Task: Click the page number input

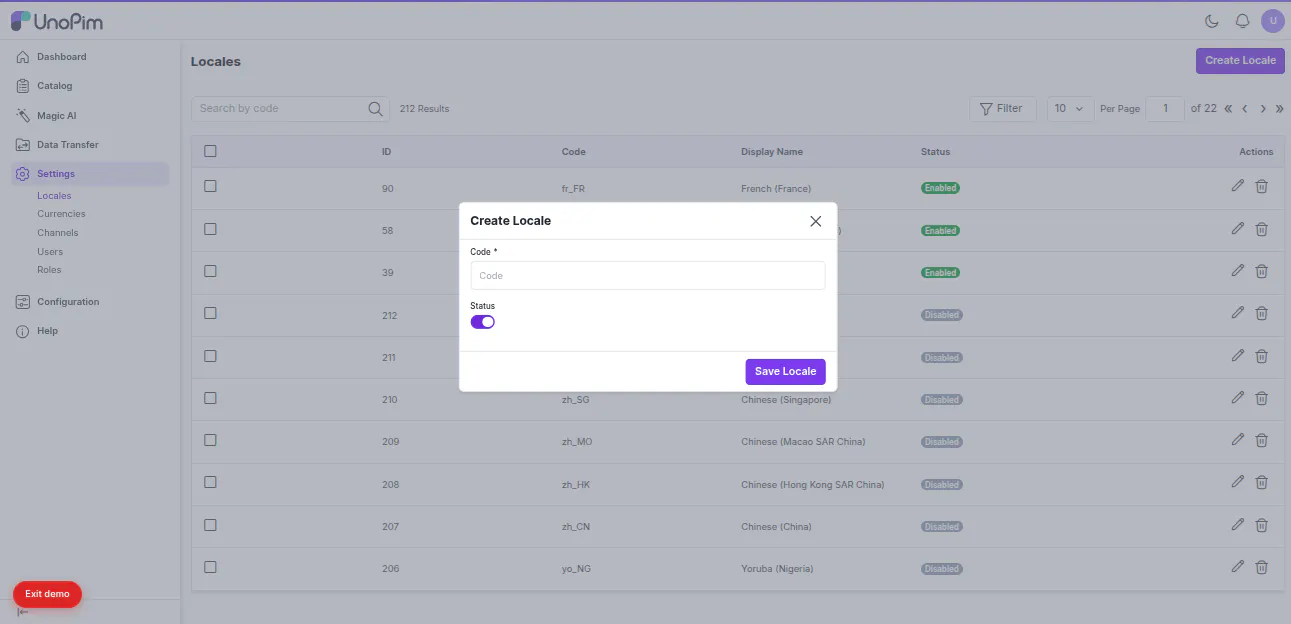Action: (1165, 108)
